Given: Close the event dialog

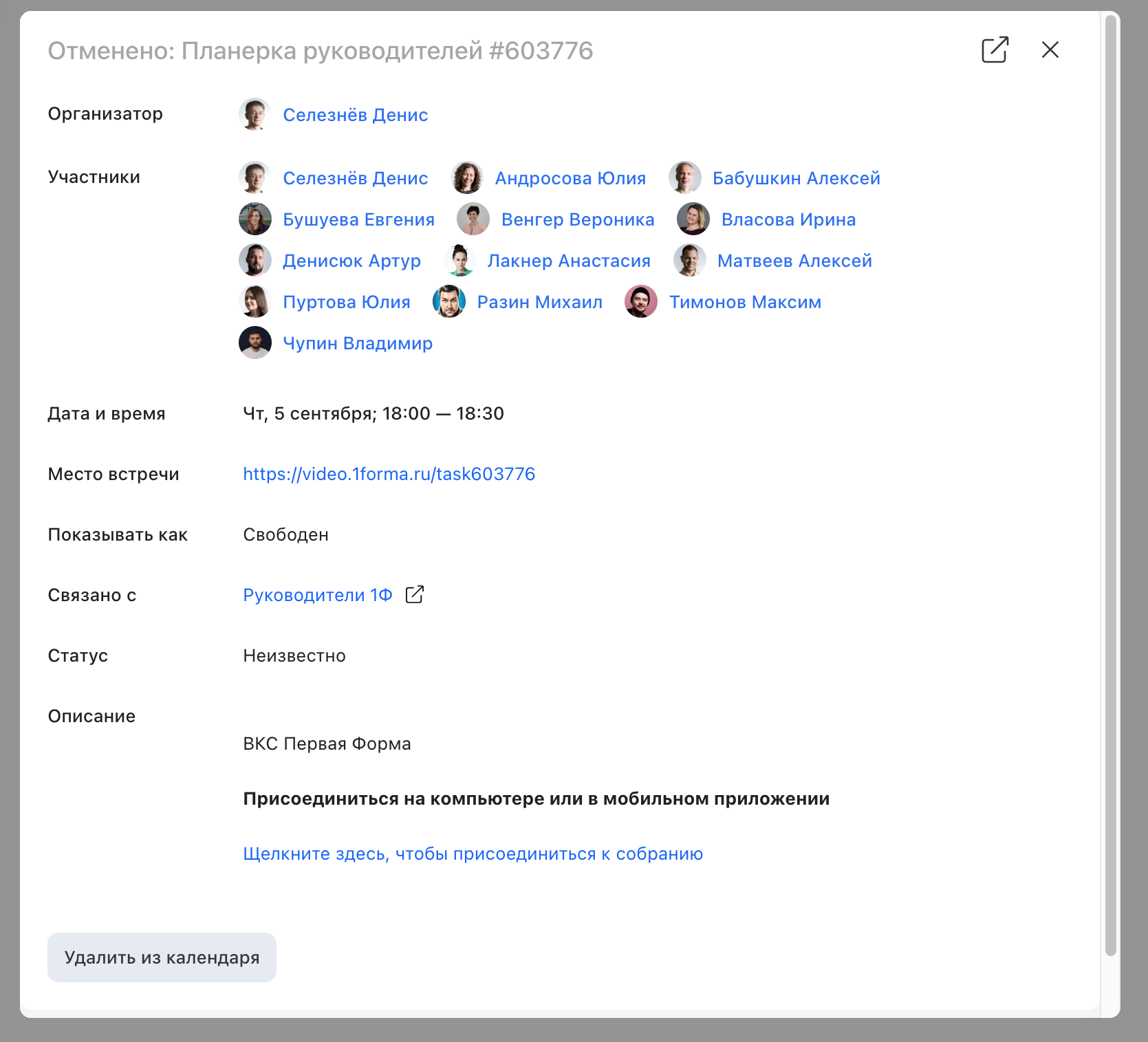Looking at the screenshot, I should coord(1050,50).
